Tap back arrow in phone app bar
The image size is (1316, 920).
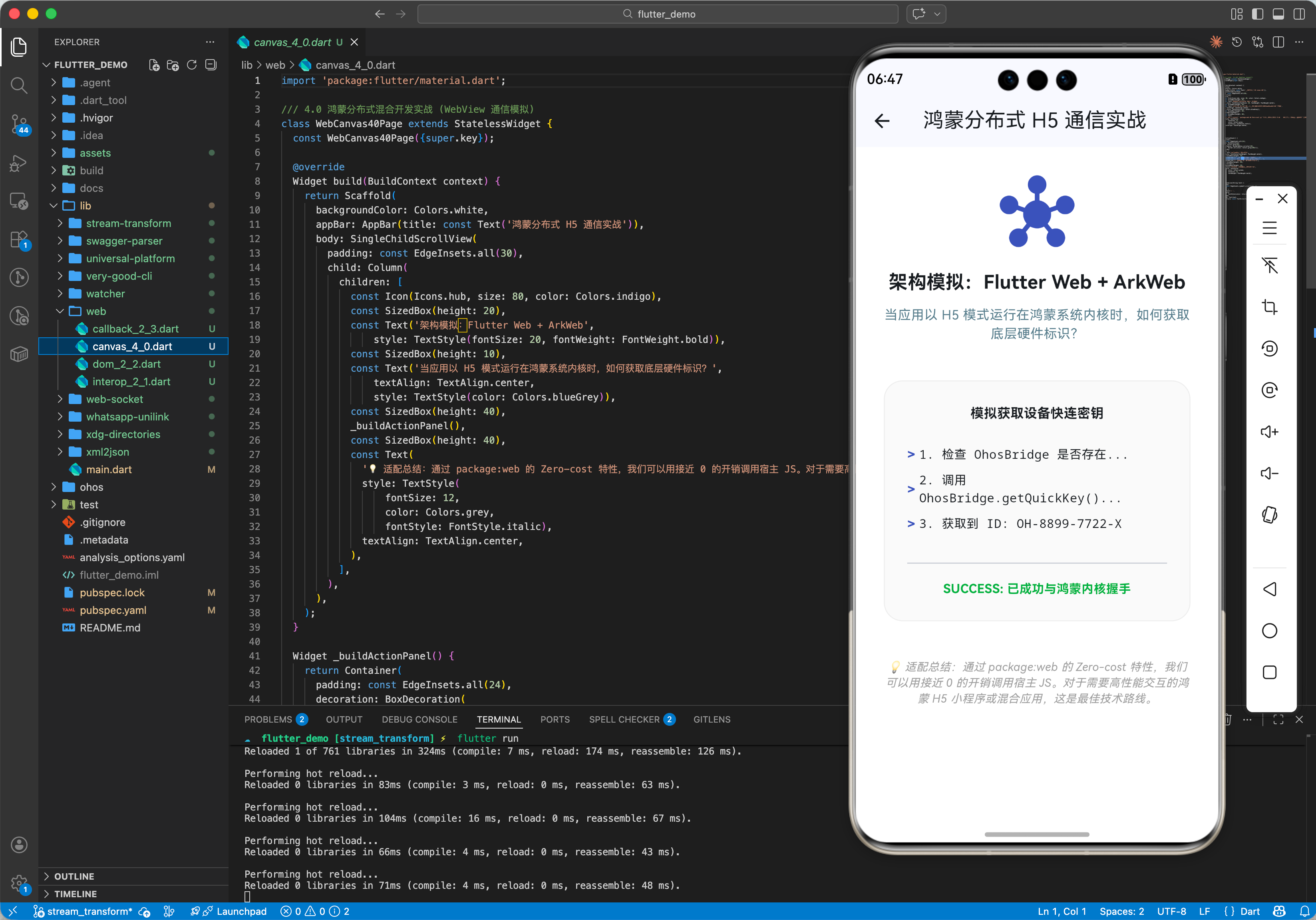[882, 120]
